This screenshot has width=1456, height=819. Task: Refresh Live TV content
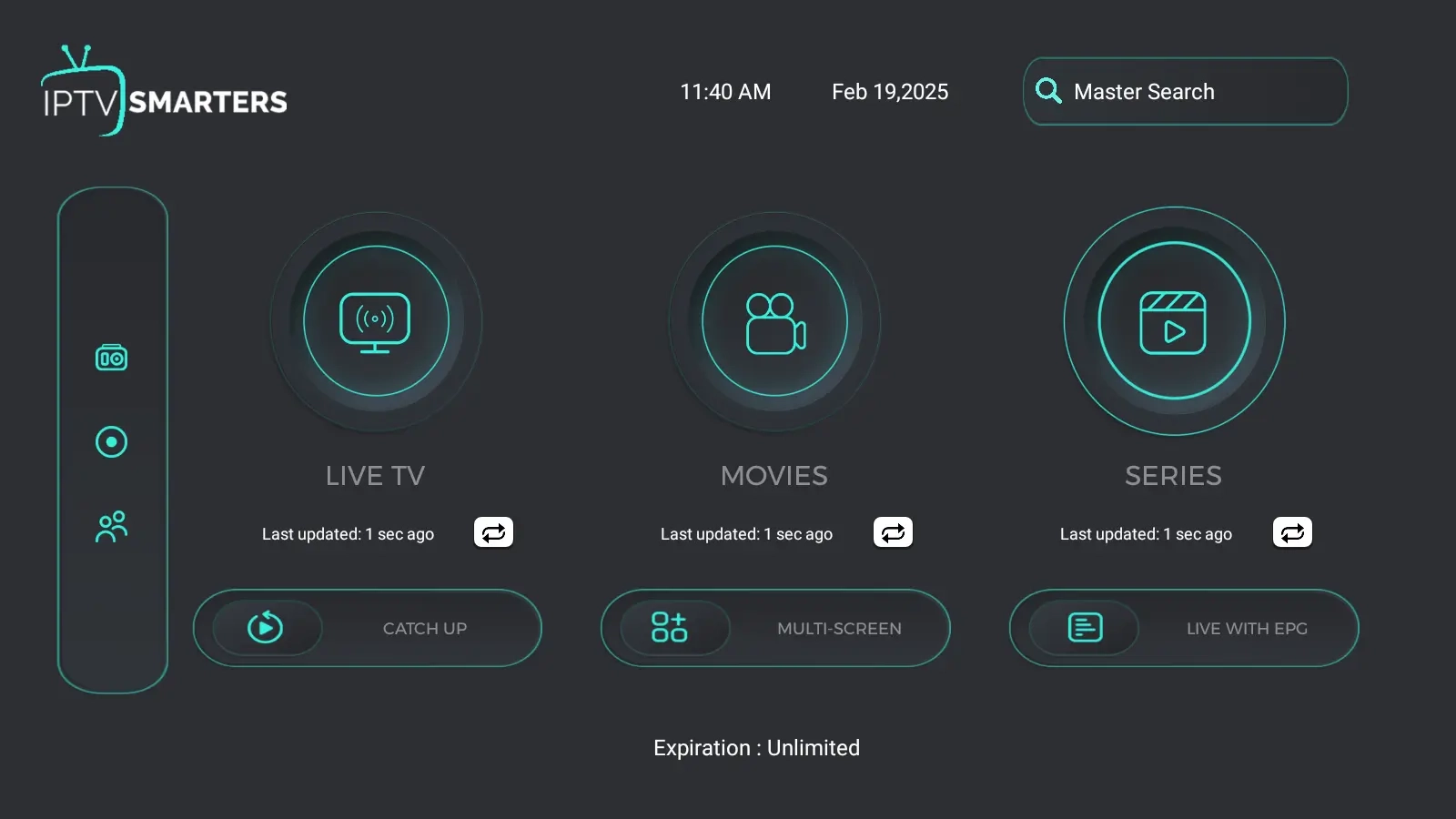493,532
